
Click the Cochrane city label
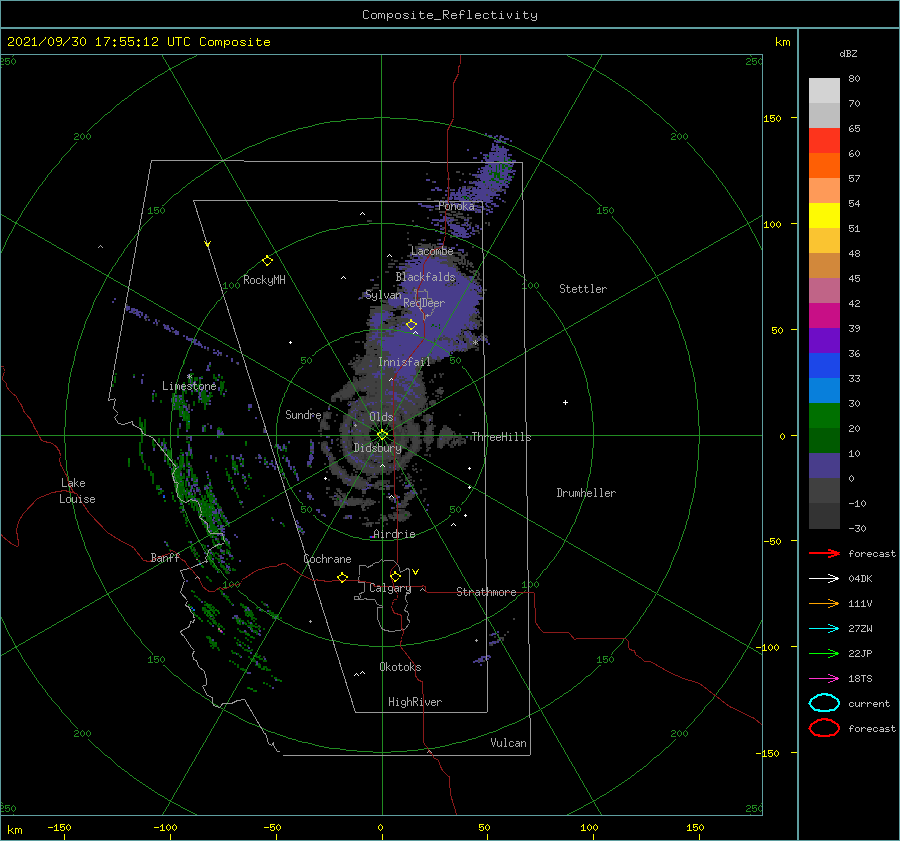pos(327,559)
